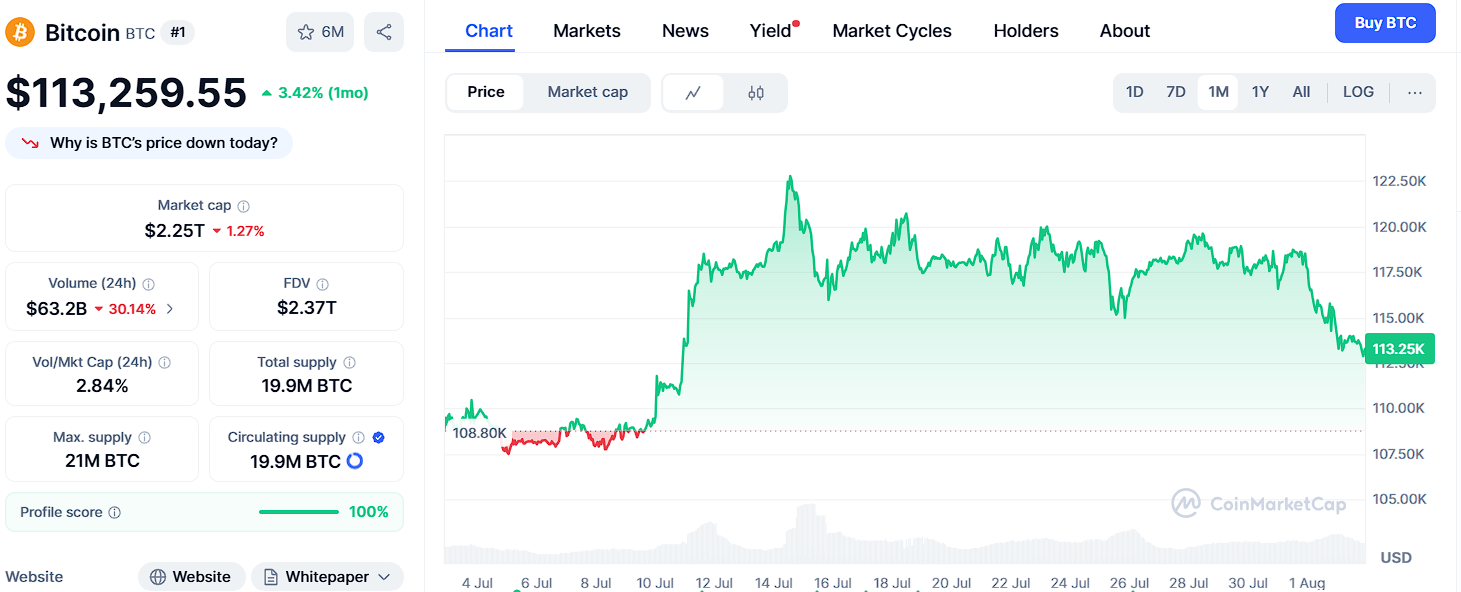
Task: Open the Yield tab
Action: click(771, 31)
